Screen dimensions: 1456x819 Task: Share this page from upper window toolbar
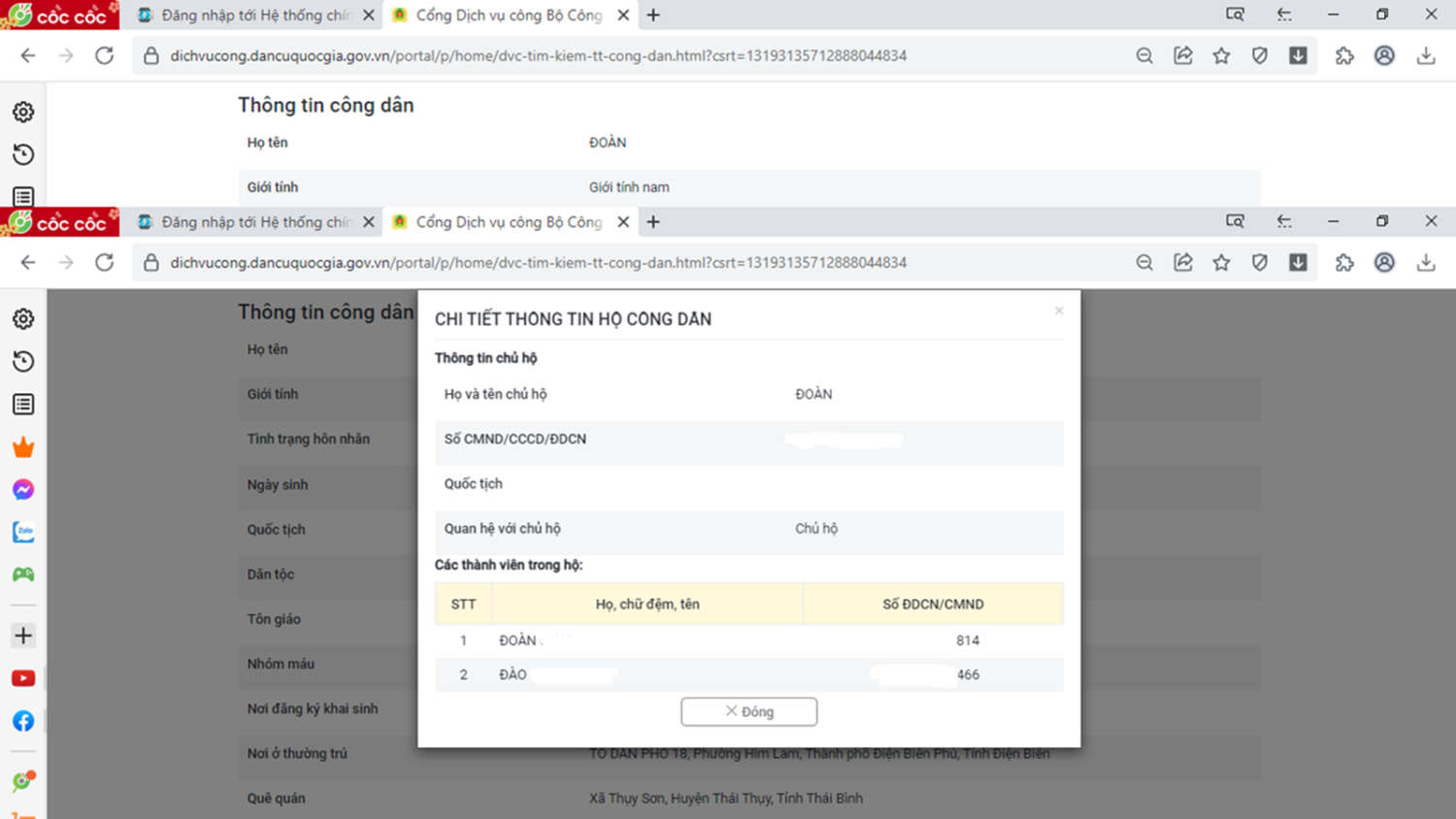click(x=1183, y=56)
